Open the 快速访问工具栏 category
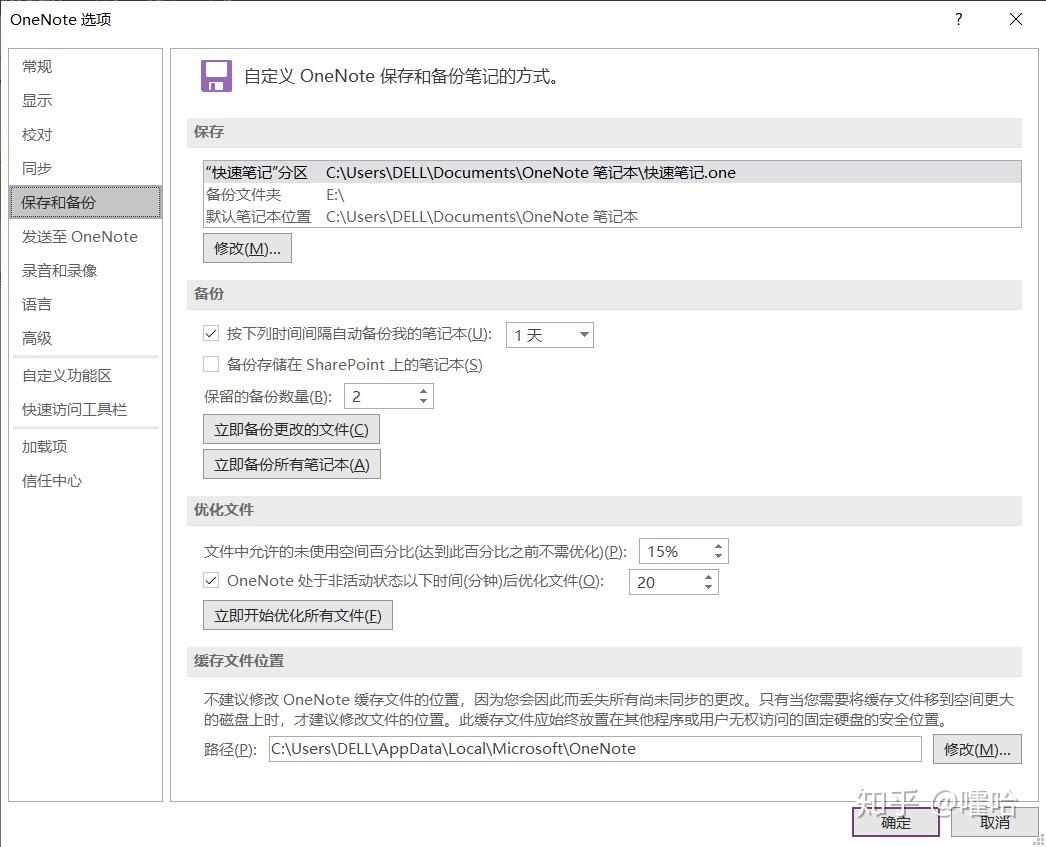The height and width of the screenshot is (847, 1046). [x=74, y=409]
